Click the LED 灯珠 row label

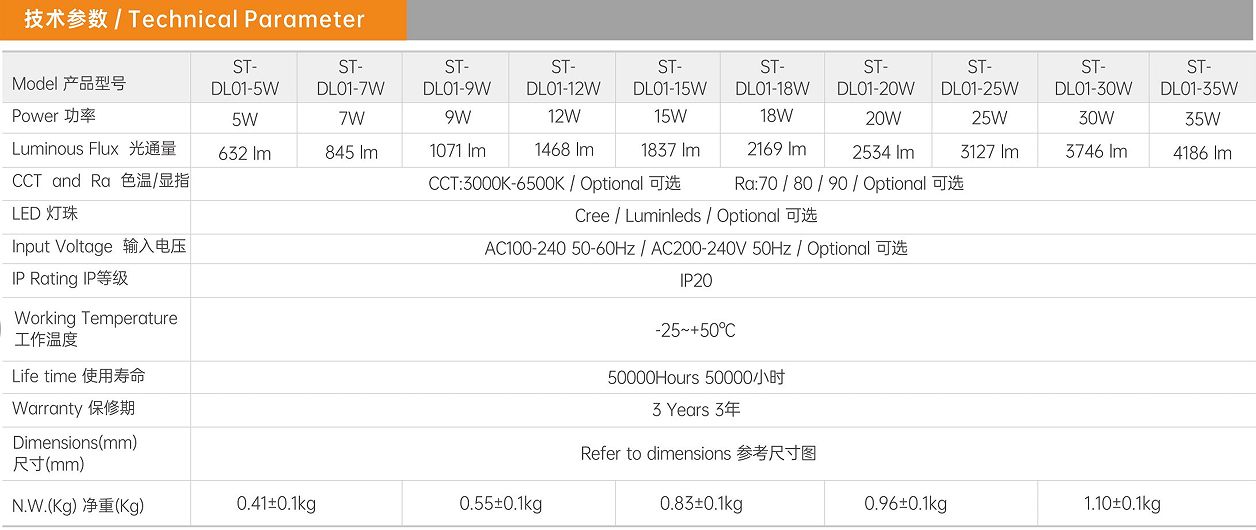pyautogui.click(x=45, y=214)
